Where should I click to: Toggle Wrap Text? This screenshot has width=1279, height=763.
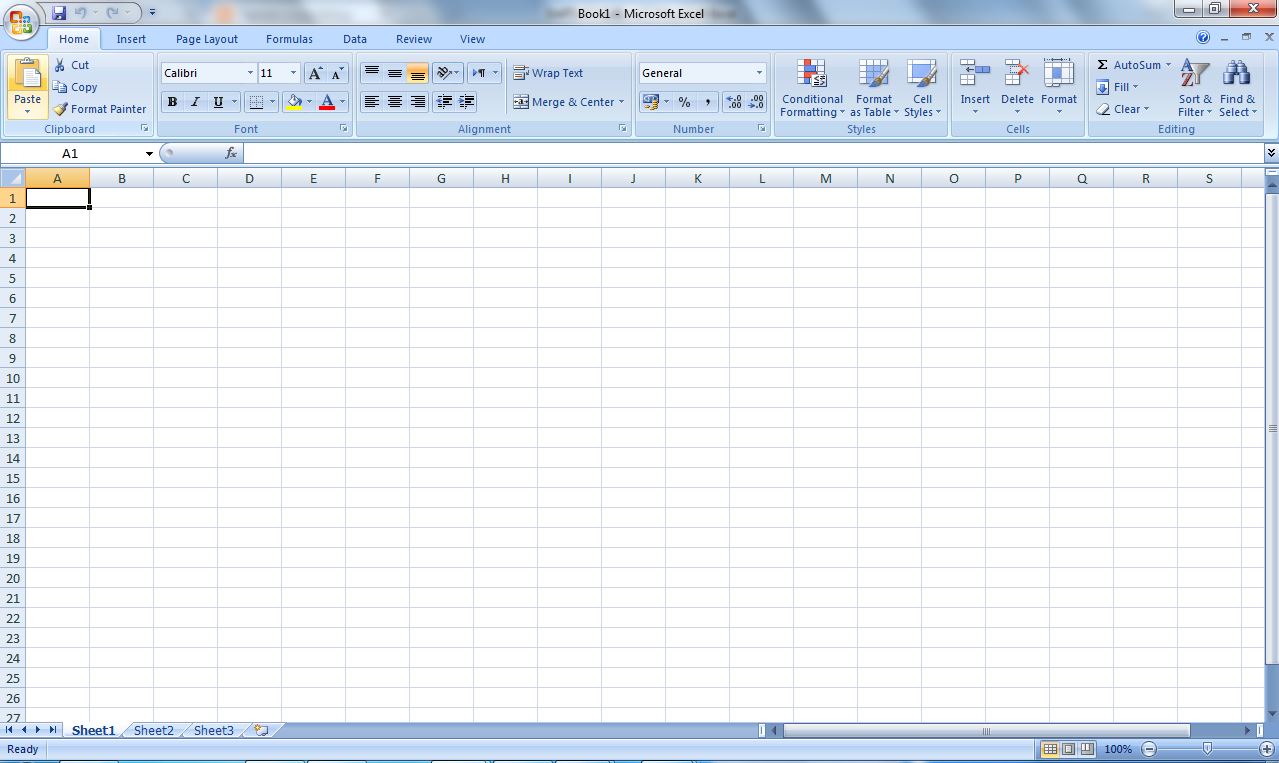coord(548,73)
